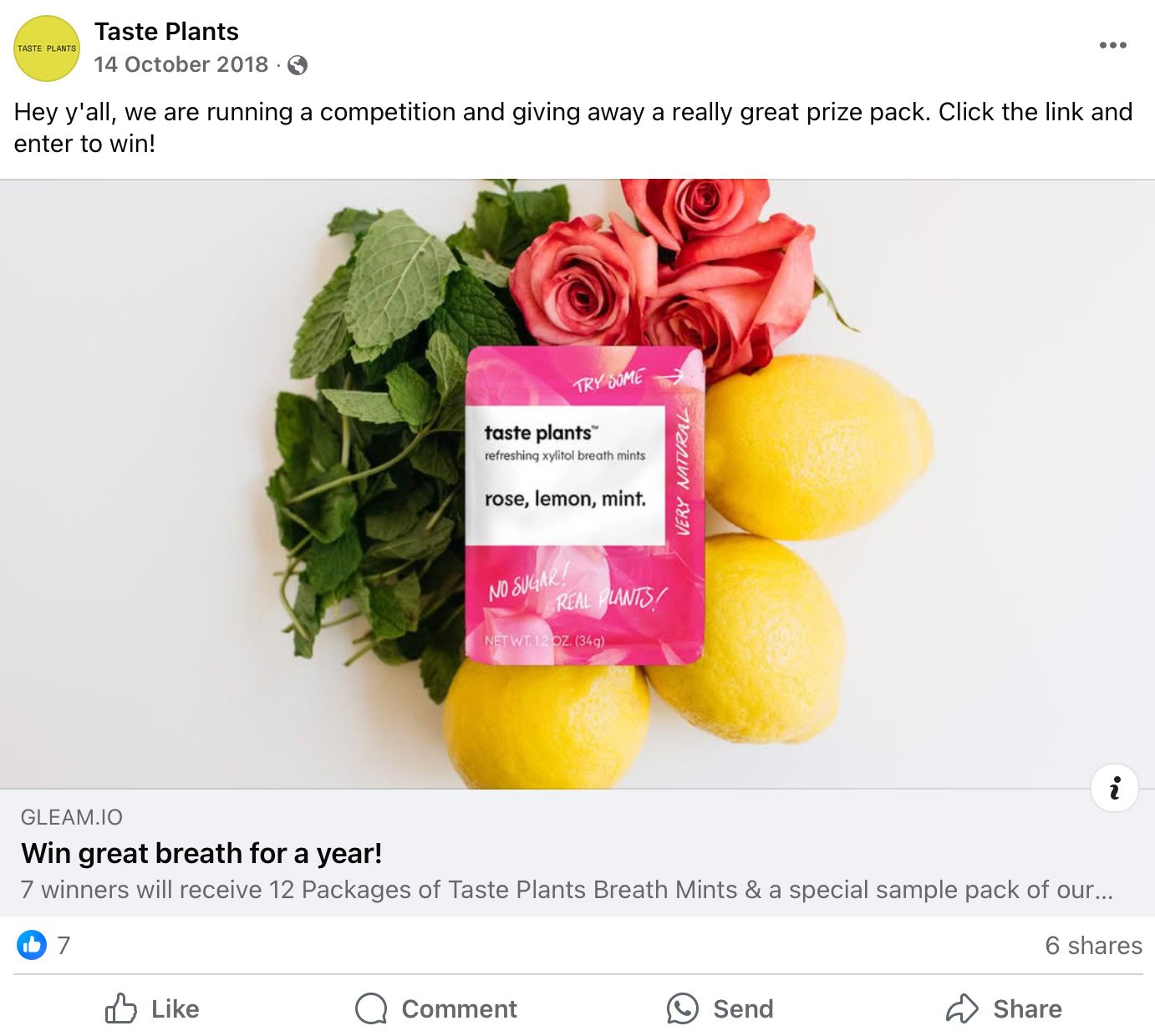Screen dimensions: 1155x1036
Task: Click the '14 October 2018' timestamp
Action: click(x=184, y=63)
